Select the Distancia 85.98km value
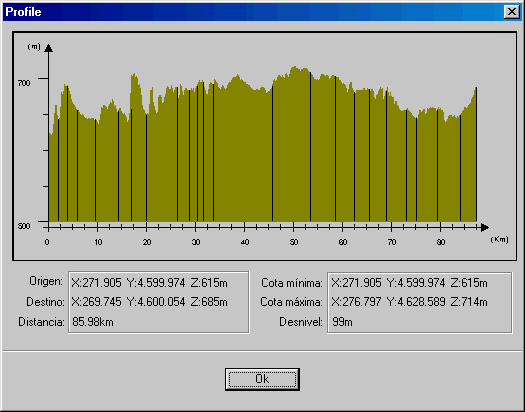This screenshot has height=412, width=525. coord(93,322)
